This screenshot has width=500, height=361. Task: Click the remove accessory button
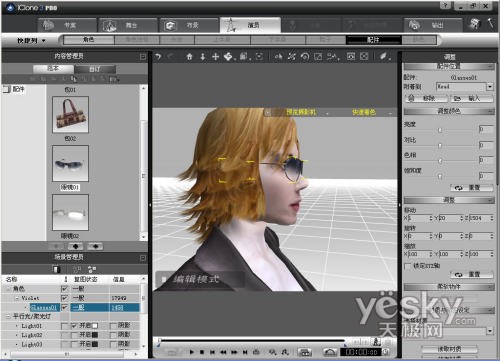(x=426, y=98)
